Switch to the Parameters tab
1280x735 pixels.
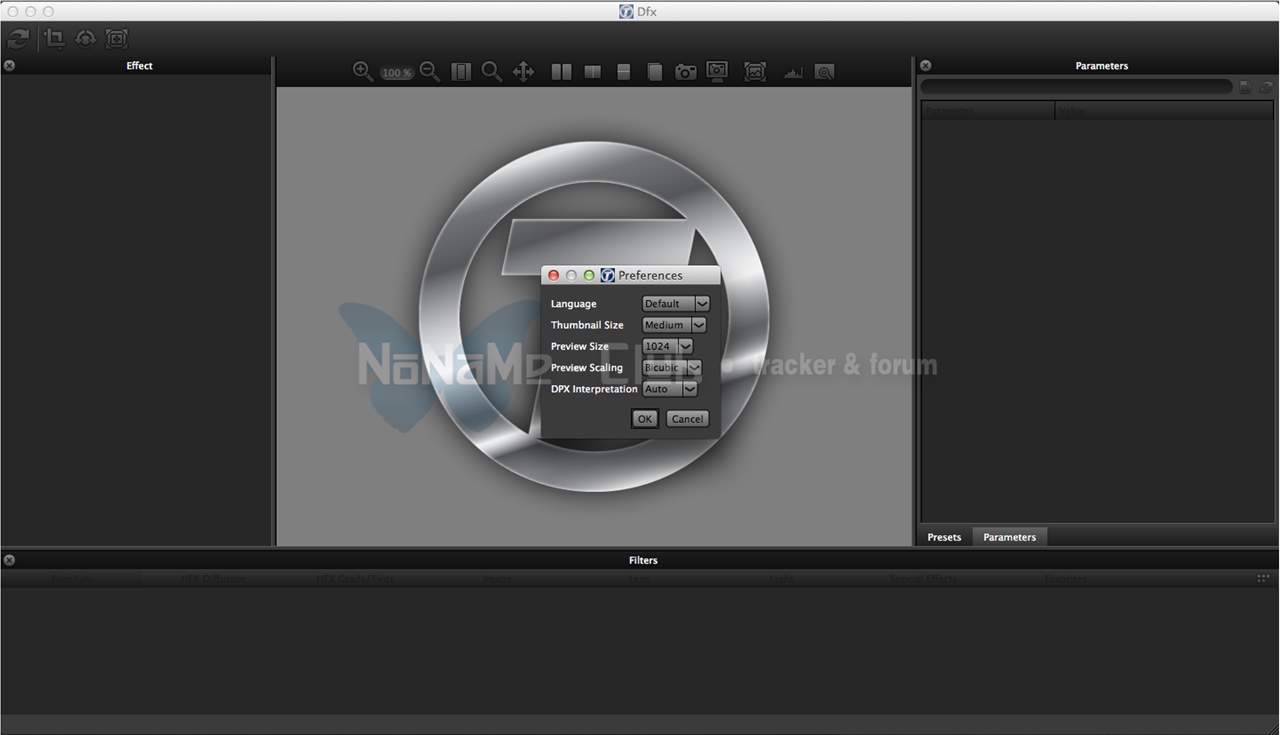1010,537
